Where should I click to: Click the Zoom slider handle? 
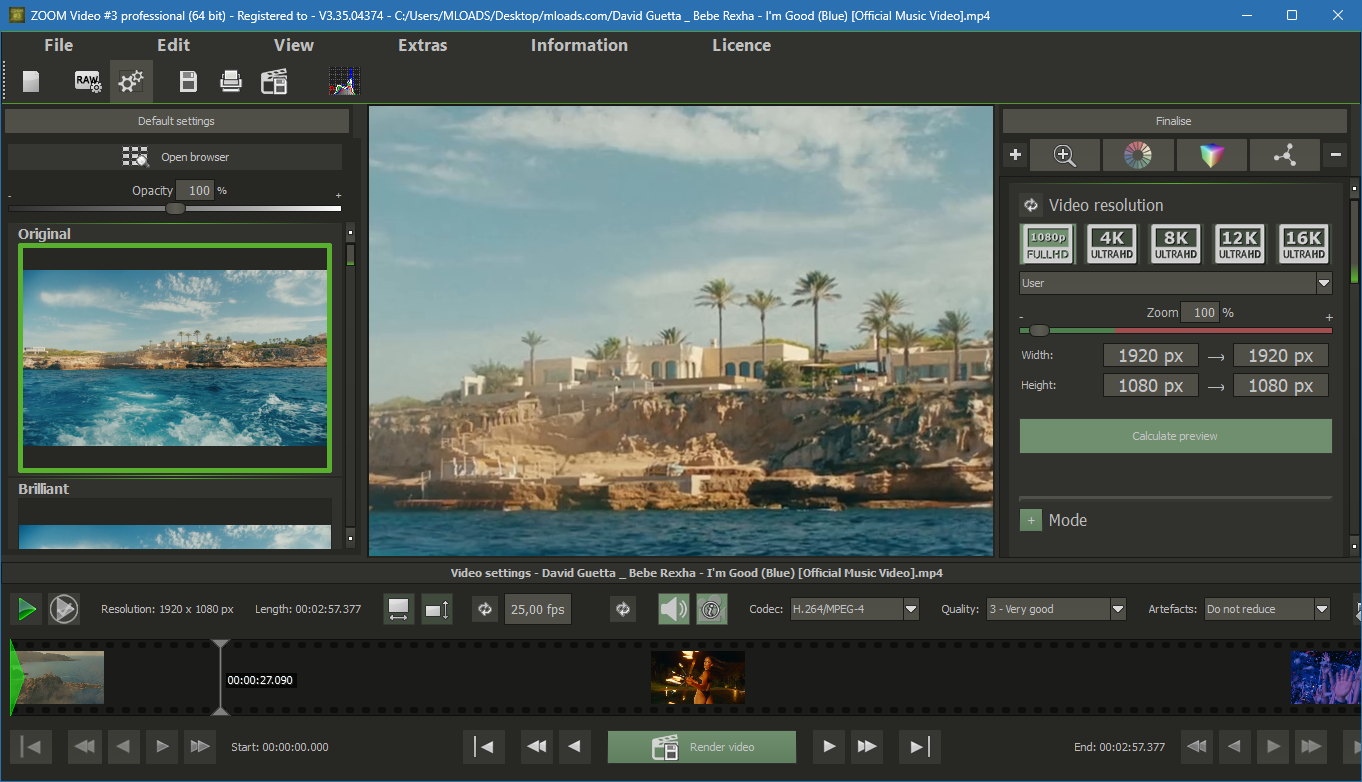tap(1040, 330)
